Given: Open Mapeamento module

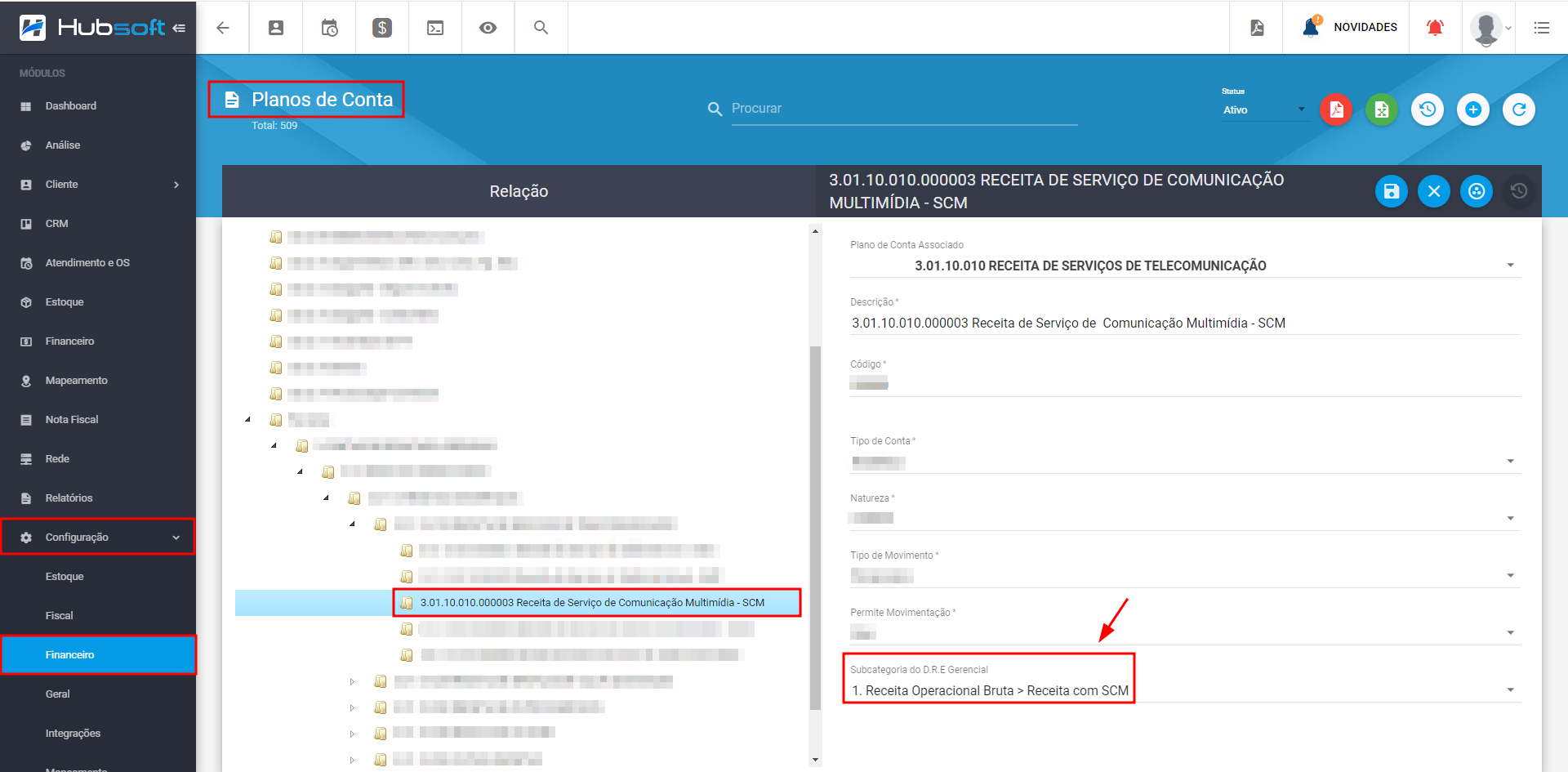Looking at the screenshot, I should pos(98,381).
